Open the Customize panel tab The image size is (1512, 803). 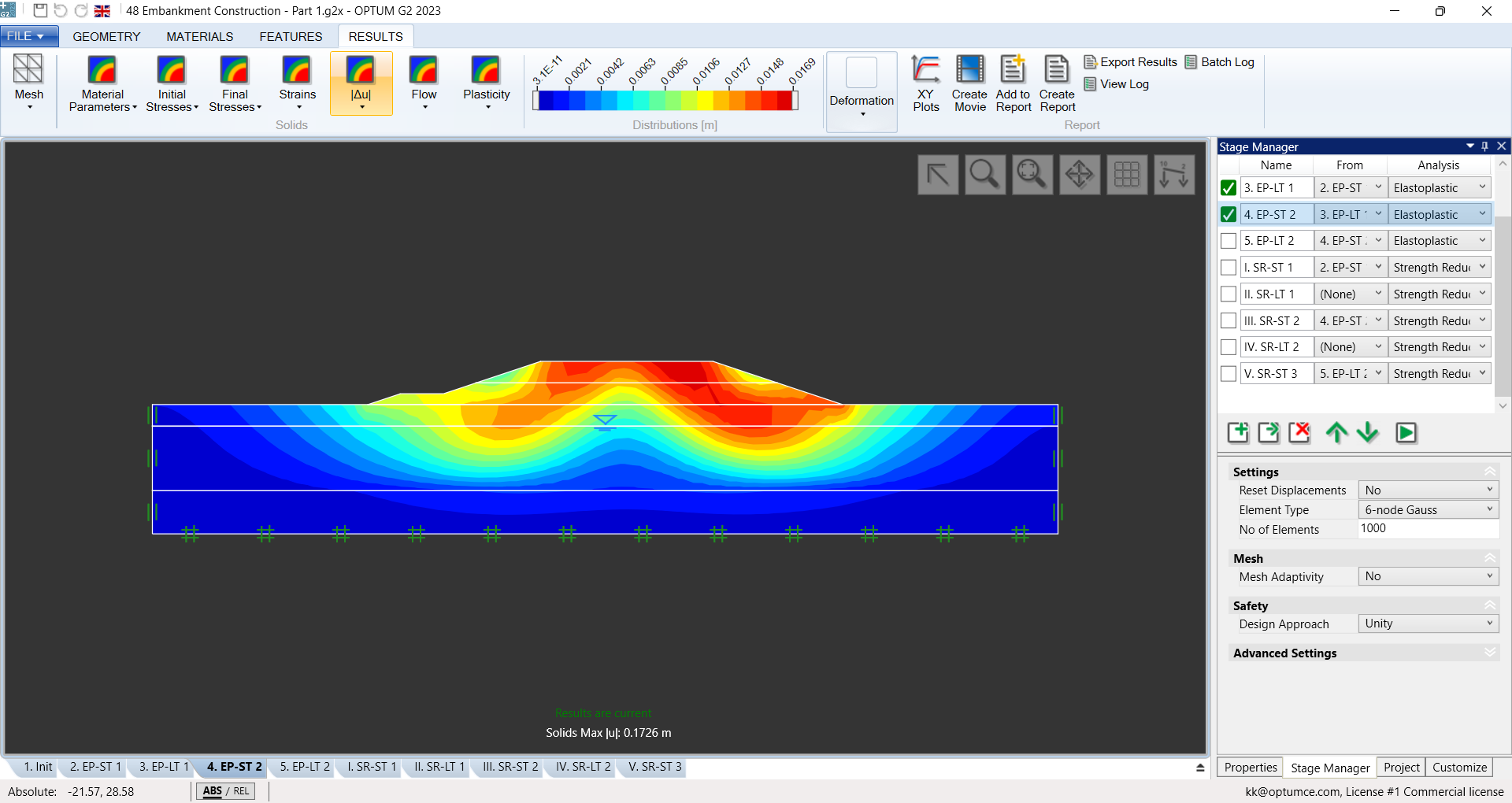pyautogui.click(x=1459, y=768)
